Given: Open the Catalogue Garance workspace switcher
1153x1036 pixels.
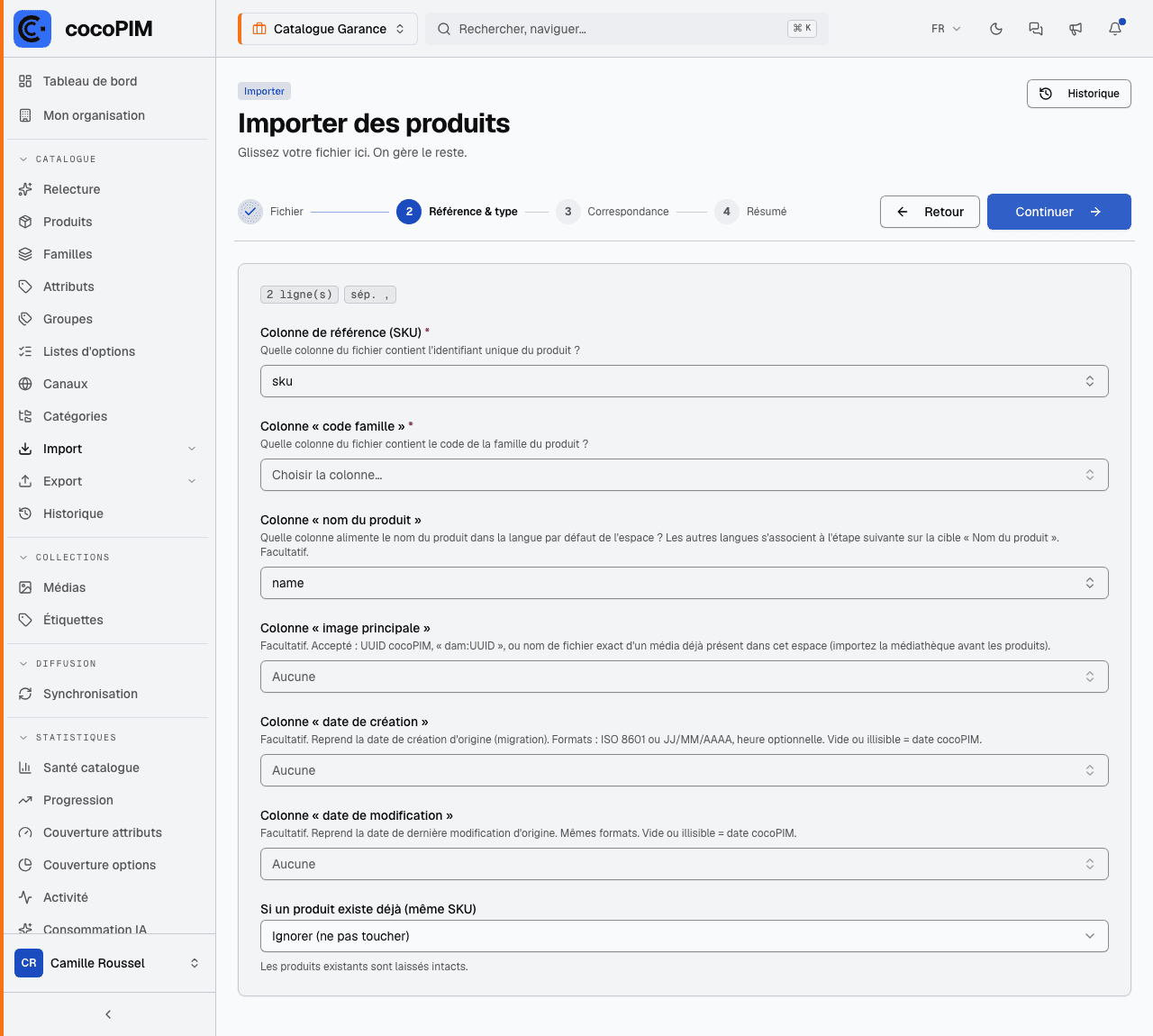Looking at the screenshot, I should click(x=328, y=29).
